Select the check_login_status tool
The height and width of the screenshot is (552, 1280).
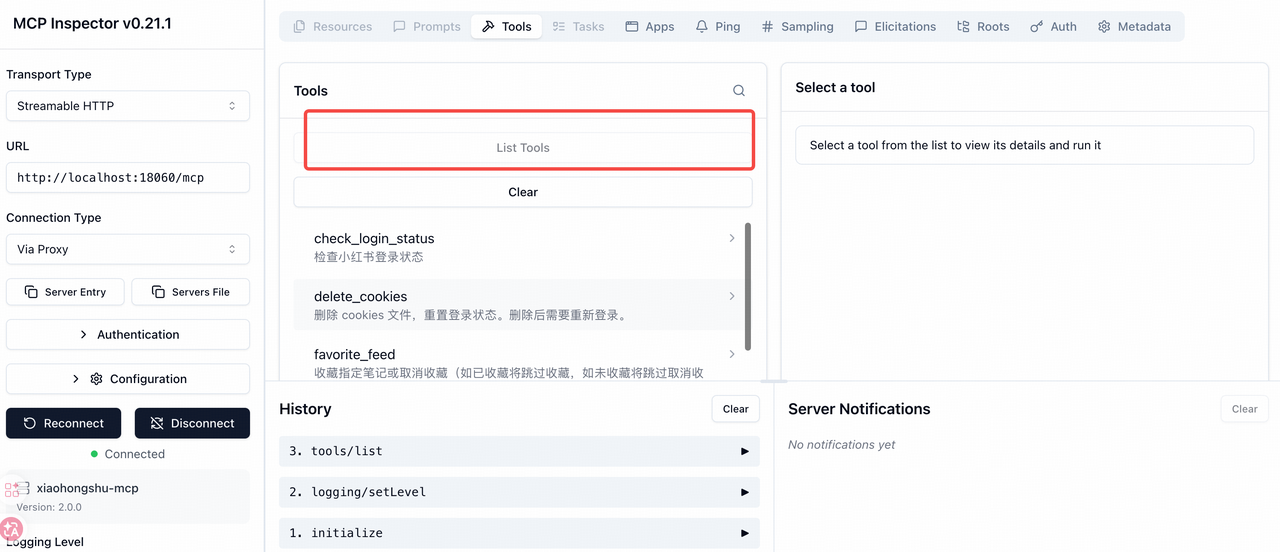(x=519, y=247)
